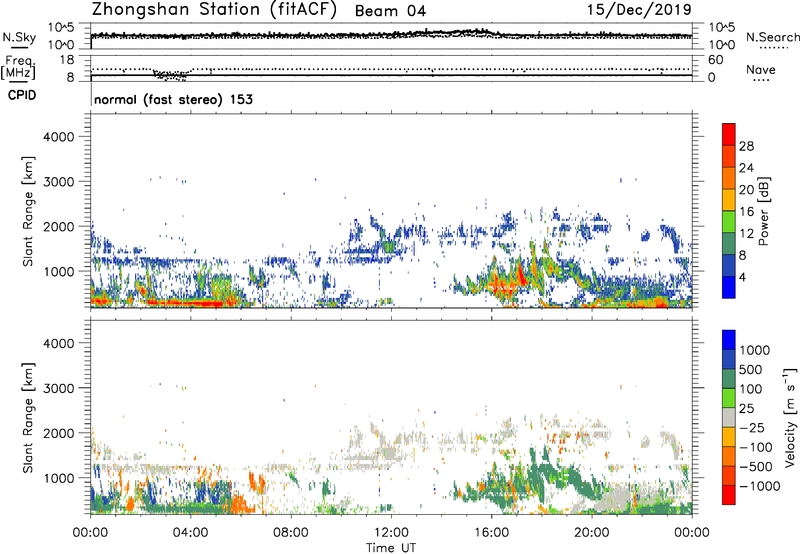
Task: Click the 18 tick on the frequency axis
Action: (x=67, y=60)
